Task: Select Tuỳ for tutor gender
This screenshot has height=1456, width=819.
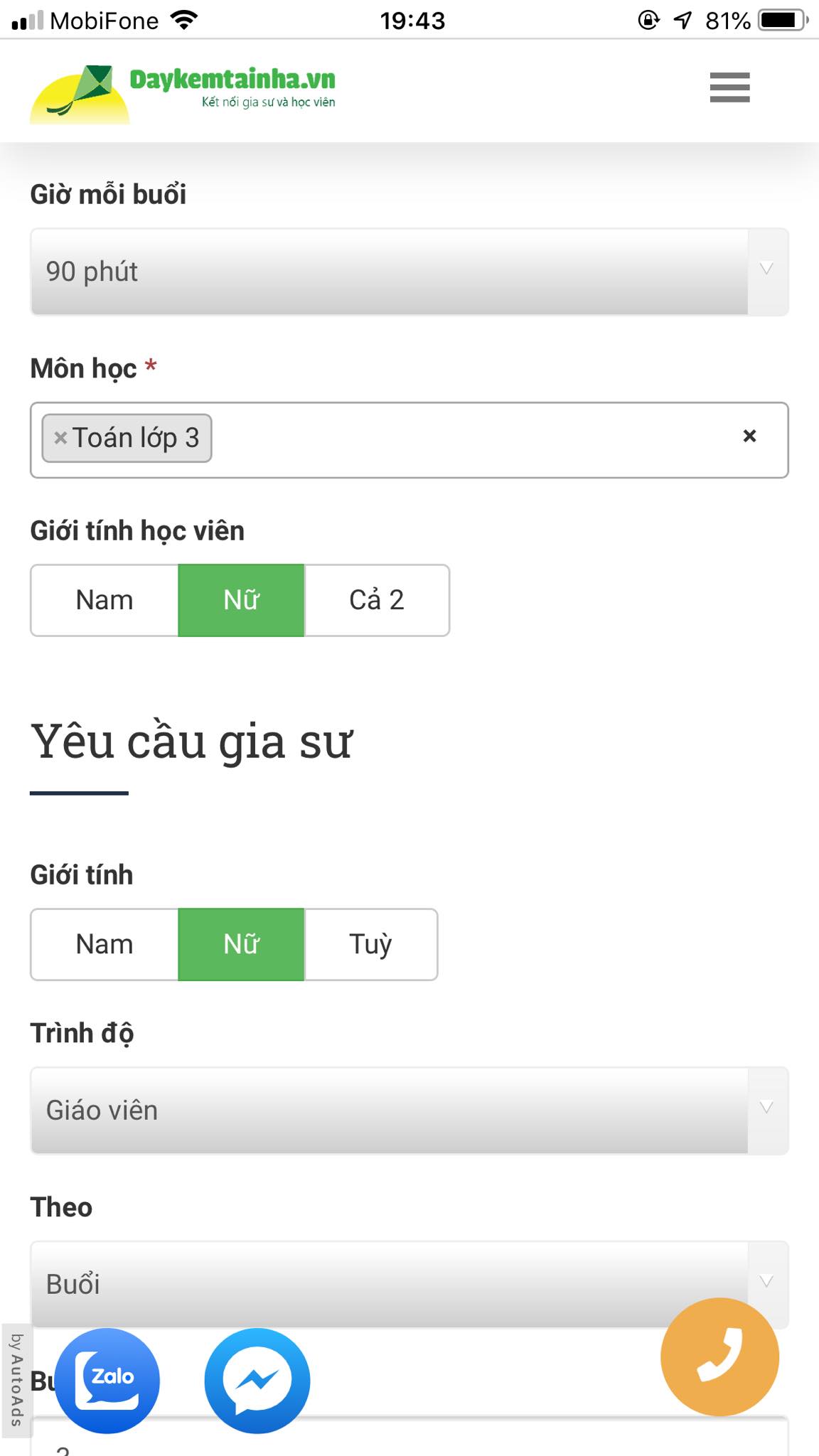Action: [370, 944]
